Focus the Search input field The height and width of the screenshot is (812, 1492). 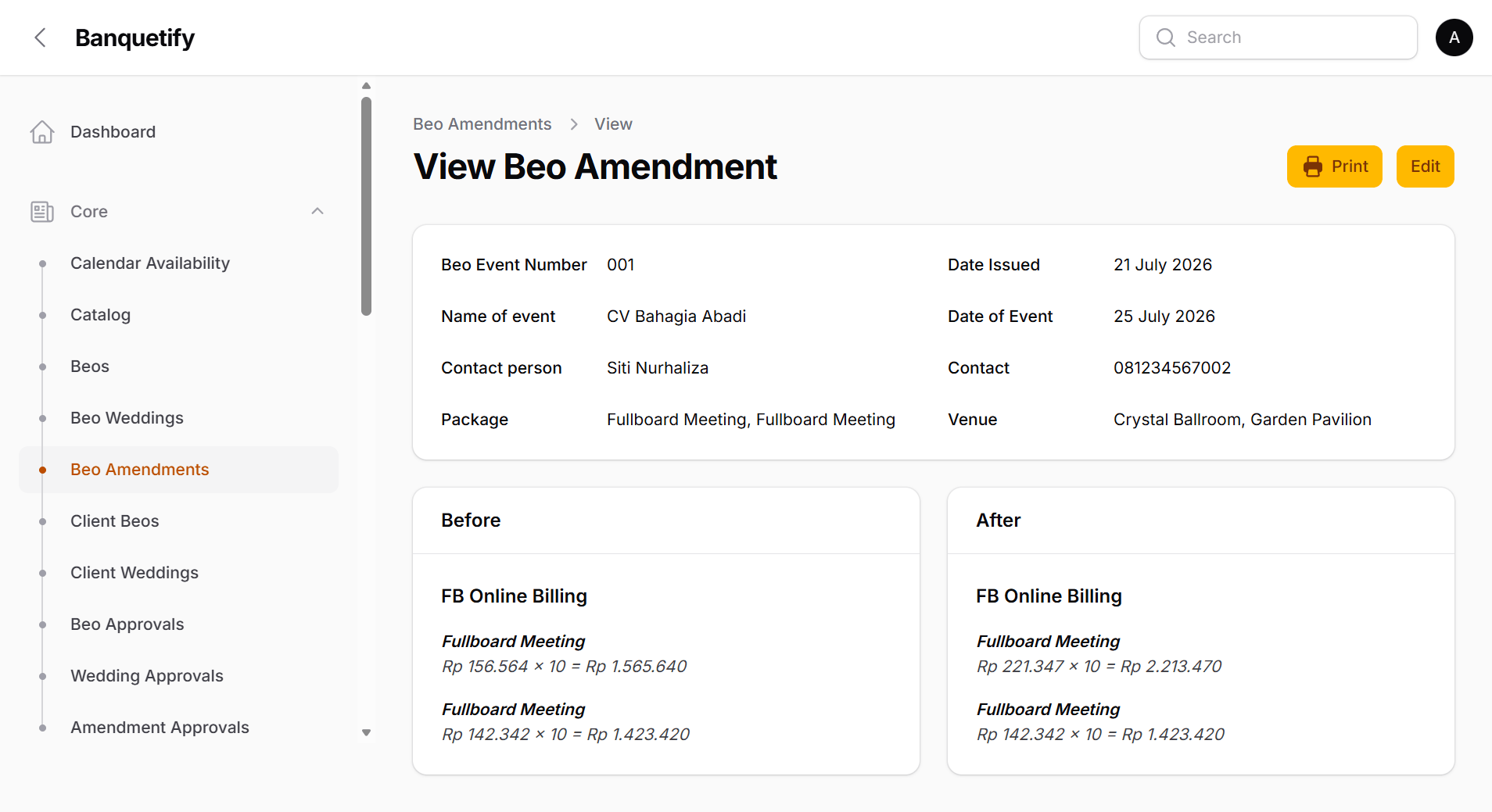pyautogui.click(x=1279, y=38)
